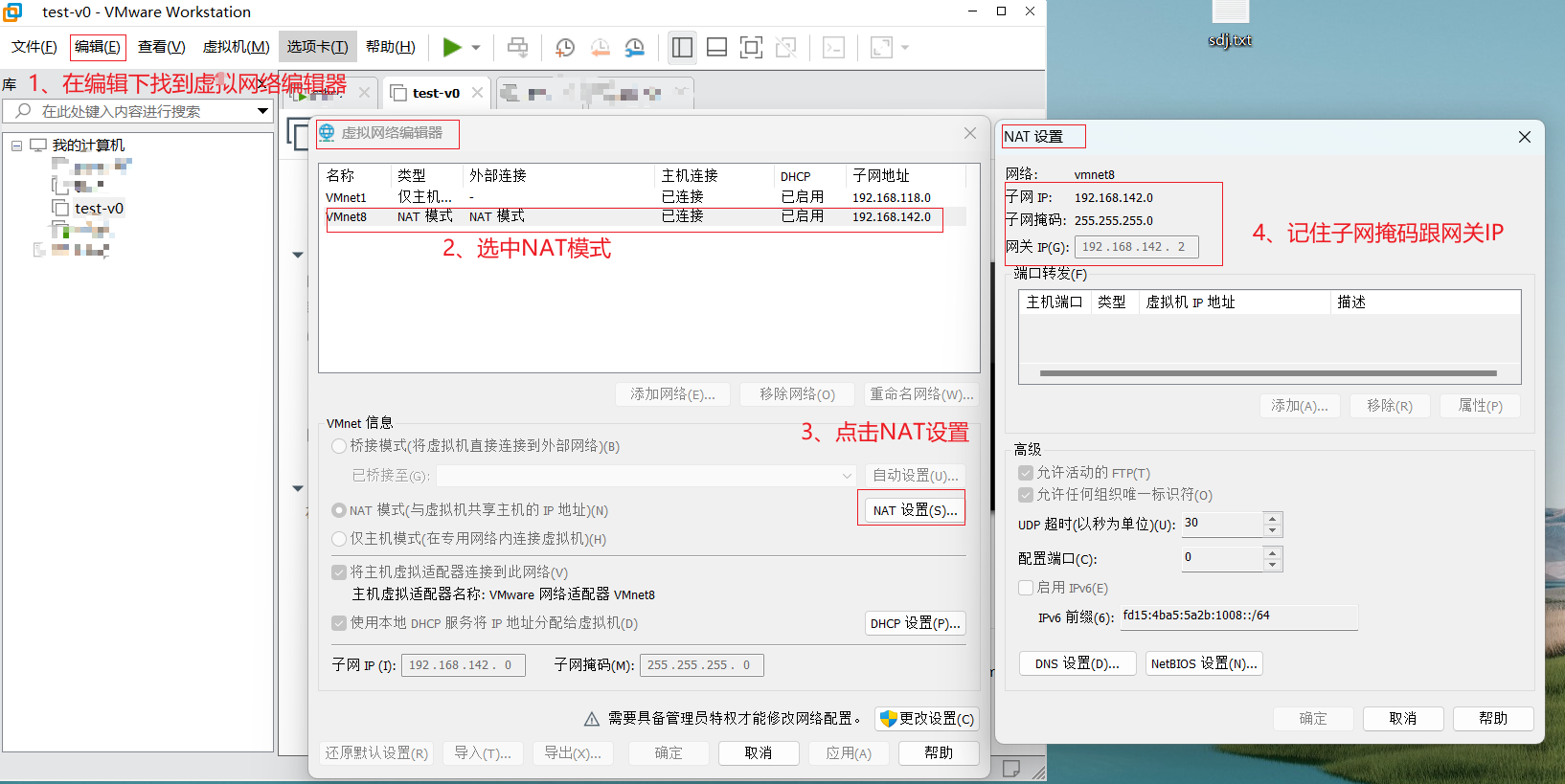Open library search dropdown arrow
Screen dimensions: 1565x784
pos(262,111)
